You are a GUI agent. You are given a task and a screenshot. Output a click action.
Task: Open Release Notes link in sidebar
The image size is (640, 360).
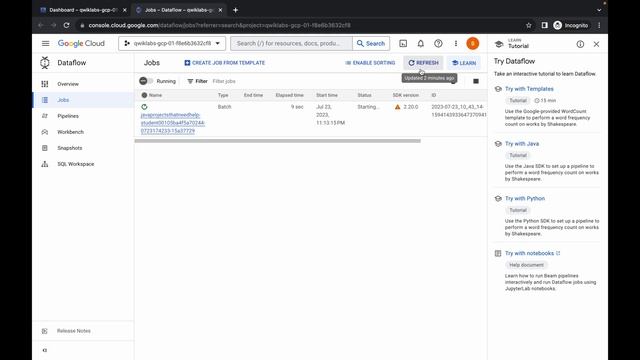click(73, 331)
